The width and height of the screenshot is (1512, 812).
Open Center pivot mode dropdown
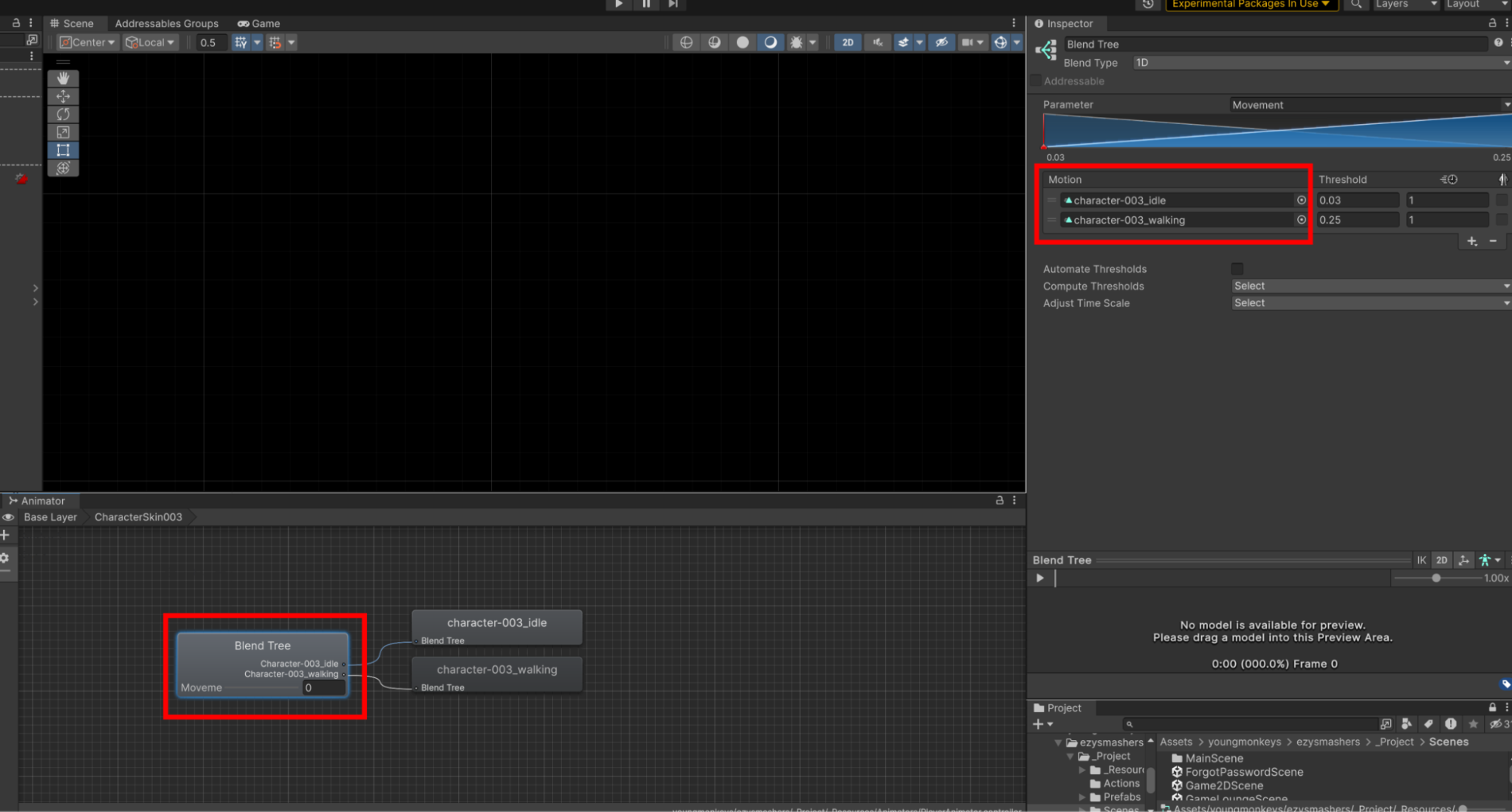point(88,42)
